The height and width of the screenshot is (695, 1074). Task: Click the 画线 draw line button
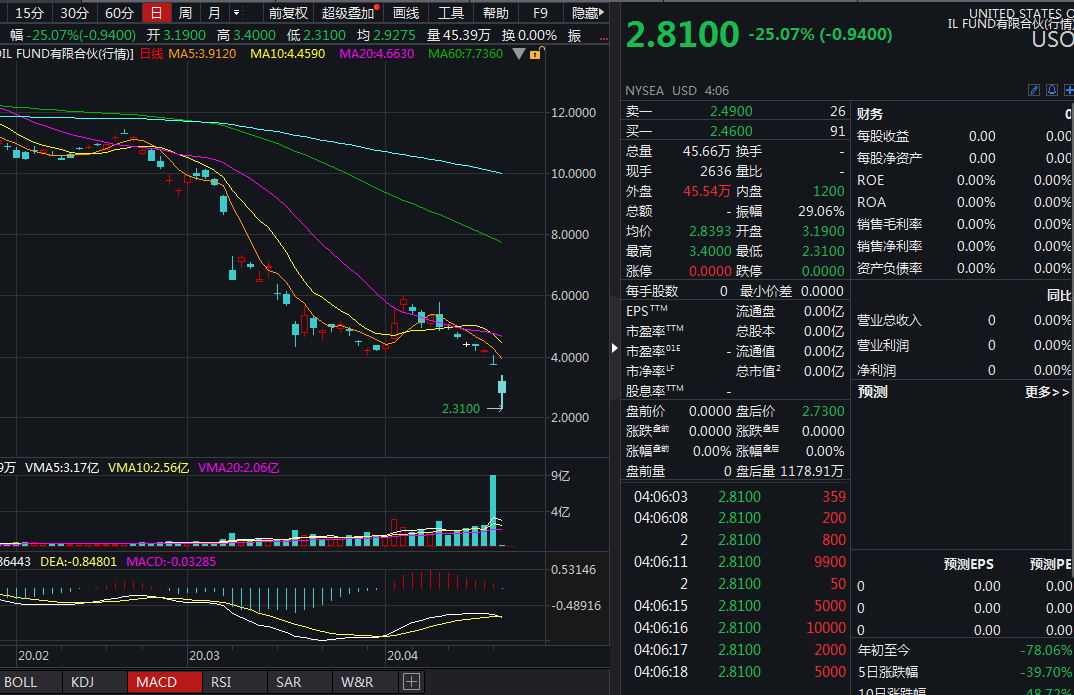[406, 13]
